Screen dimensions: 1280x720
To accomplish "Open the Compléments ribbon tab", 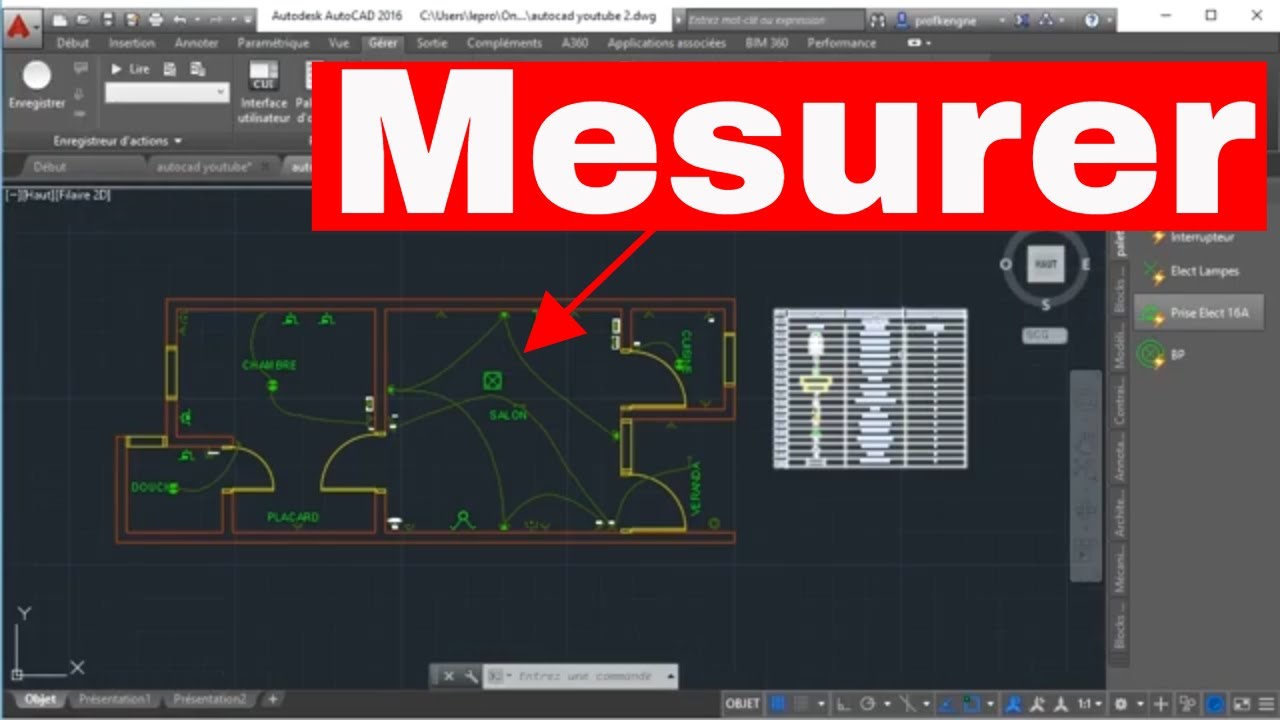I will click(504, 43).
